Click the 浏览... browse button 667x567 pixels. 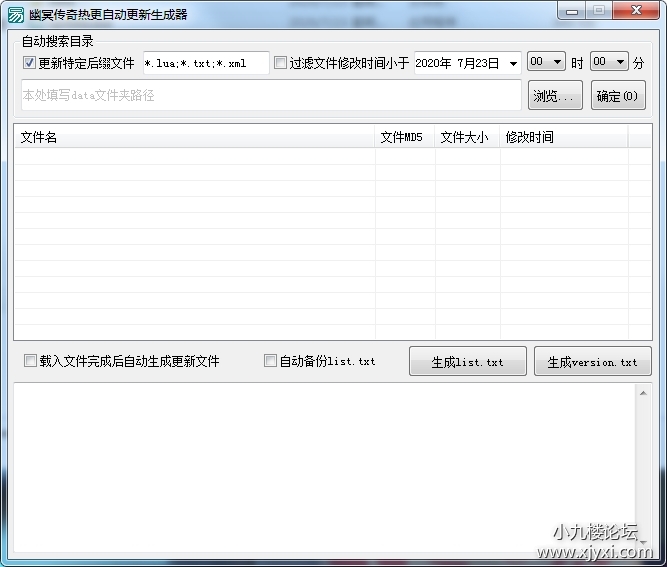tap(553, 96)
